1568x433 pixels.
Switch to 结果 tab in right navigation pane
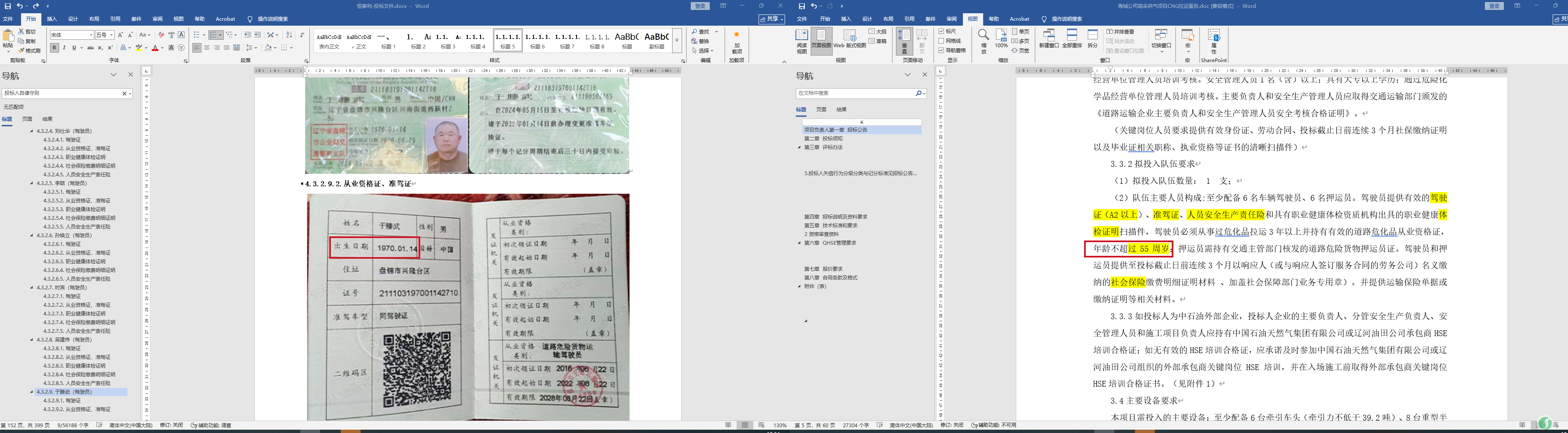coord(841,110)
